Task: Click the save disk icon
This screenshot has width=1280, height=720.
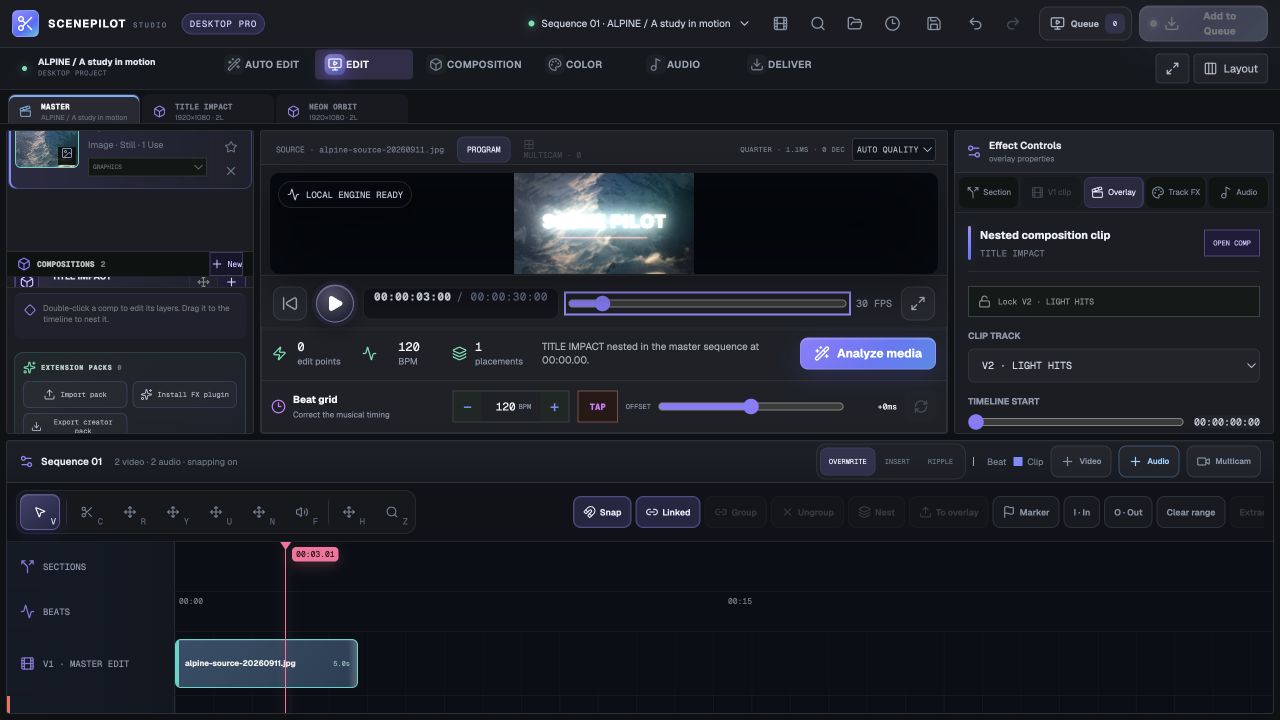Action: pos(934,24)
